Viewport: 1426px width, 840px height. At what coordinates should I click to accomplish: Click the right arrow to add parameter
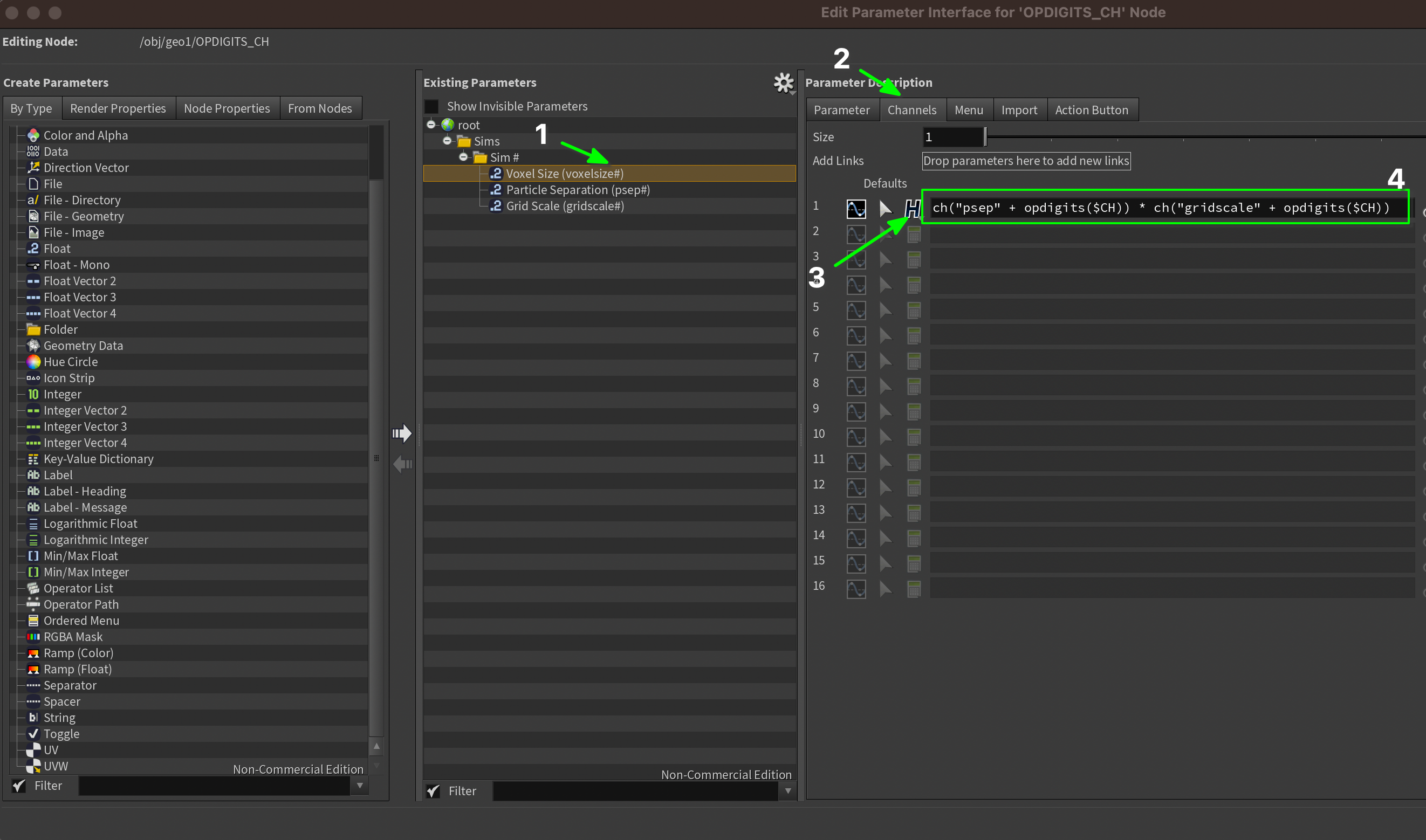402,433
